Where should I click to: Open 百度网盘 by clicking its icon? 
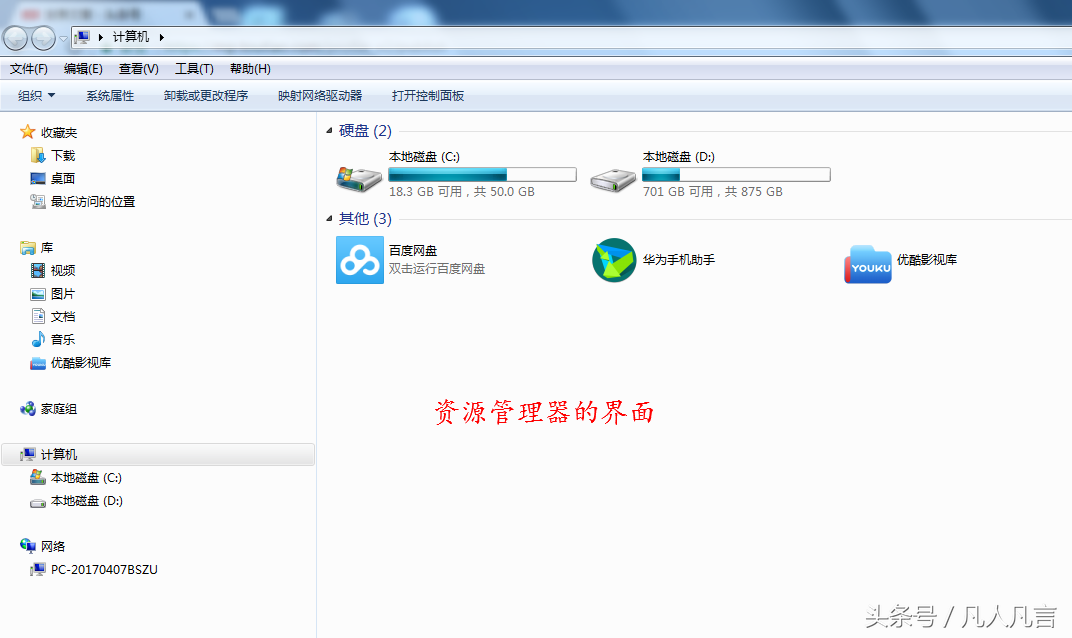point(359,260)
